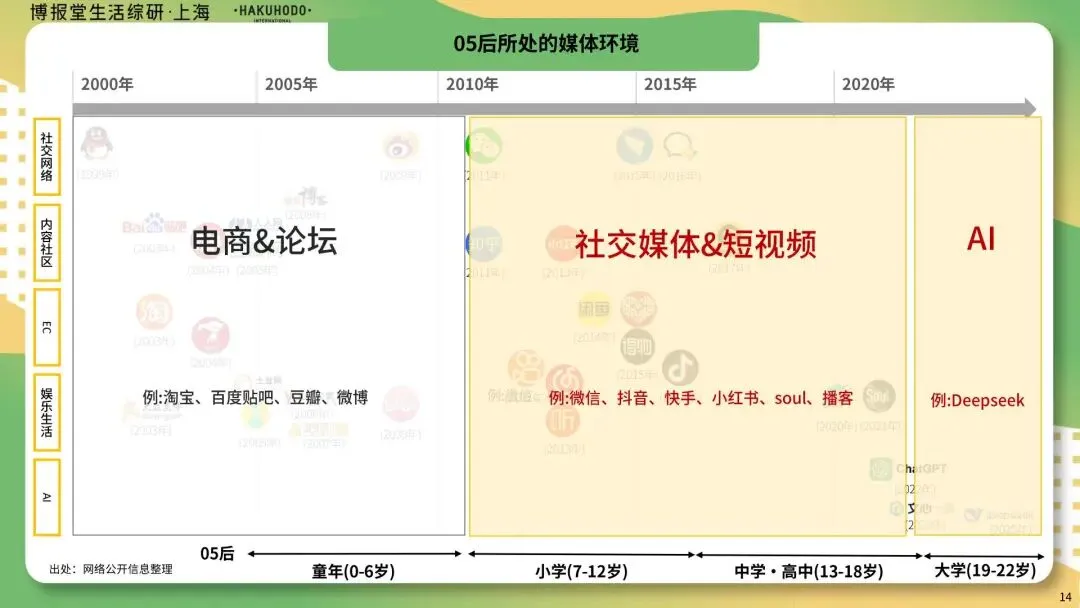Click the 2010年 timeline marker
Screen dimensions: 1080x608
click(x=472, y=84)
